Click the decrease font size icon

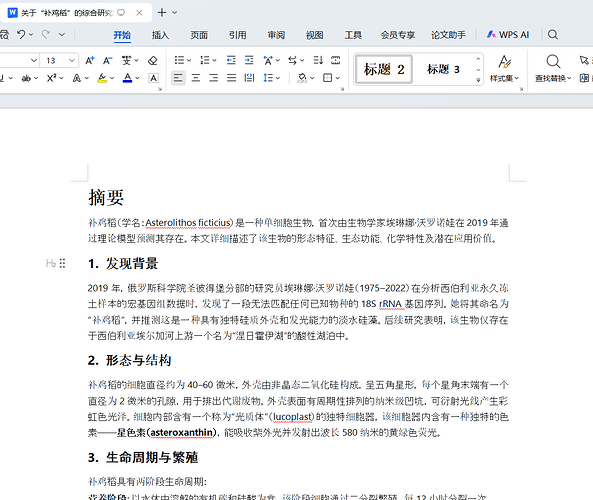coord(108,61)
